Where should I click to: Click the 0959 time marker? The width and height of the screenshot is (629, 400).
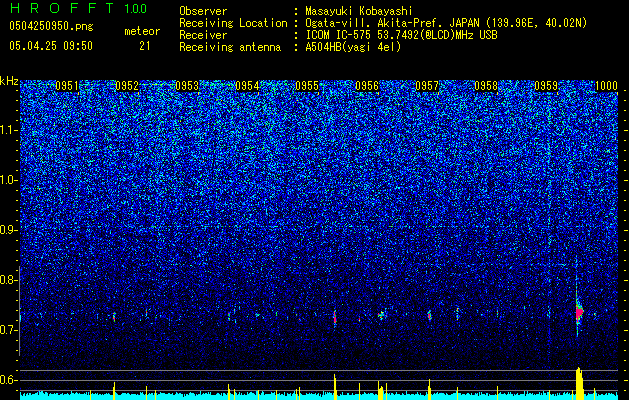point(546,86)
